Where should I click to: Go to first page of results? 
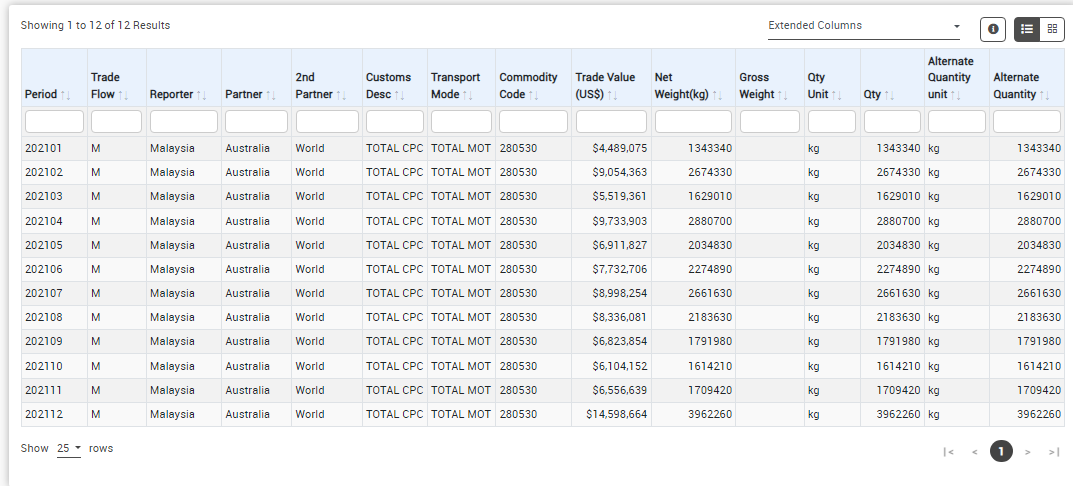[948, 452]
